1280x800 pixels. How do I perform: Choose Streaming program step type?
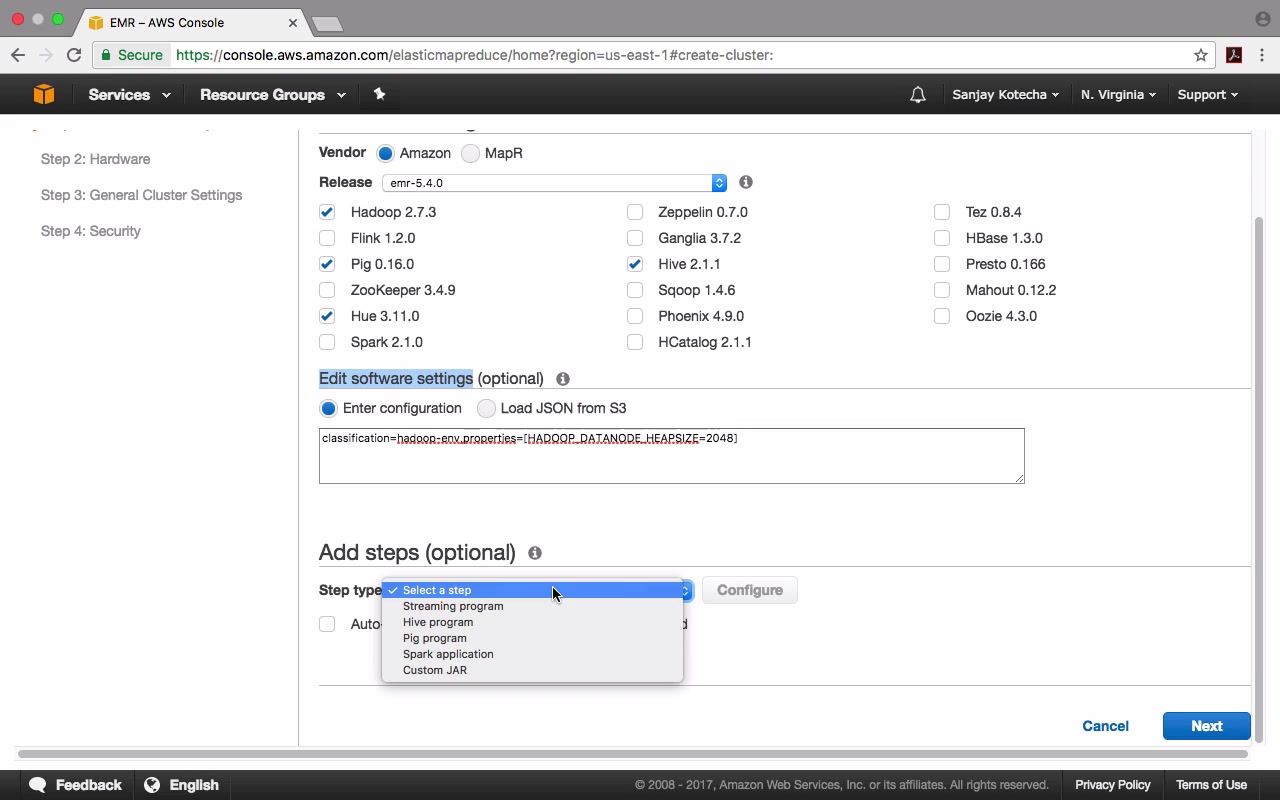pos(532,606)
